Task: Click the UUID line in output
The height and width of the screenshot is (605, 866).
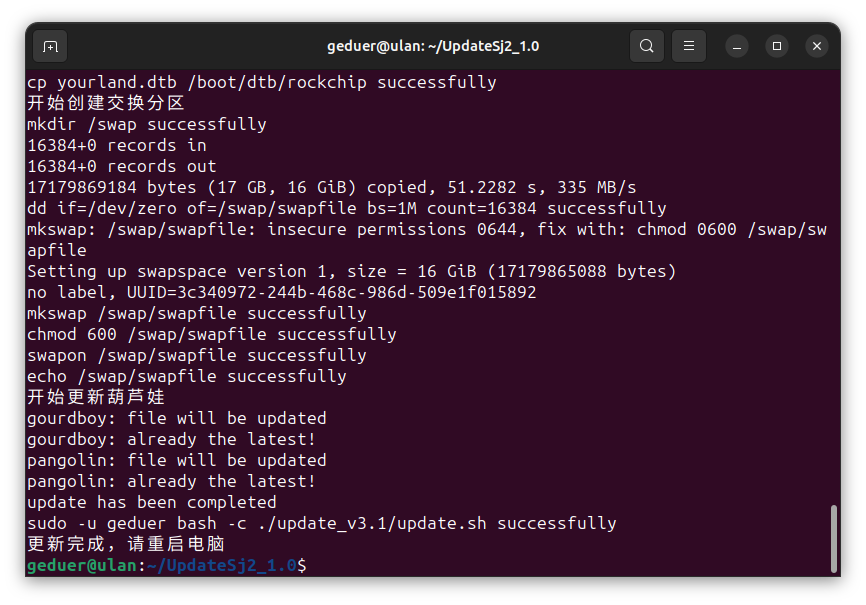Action: coord(282,292)
